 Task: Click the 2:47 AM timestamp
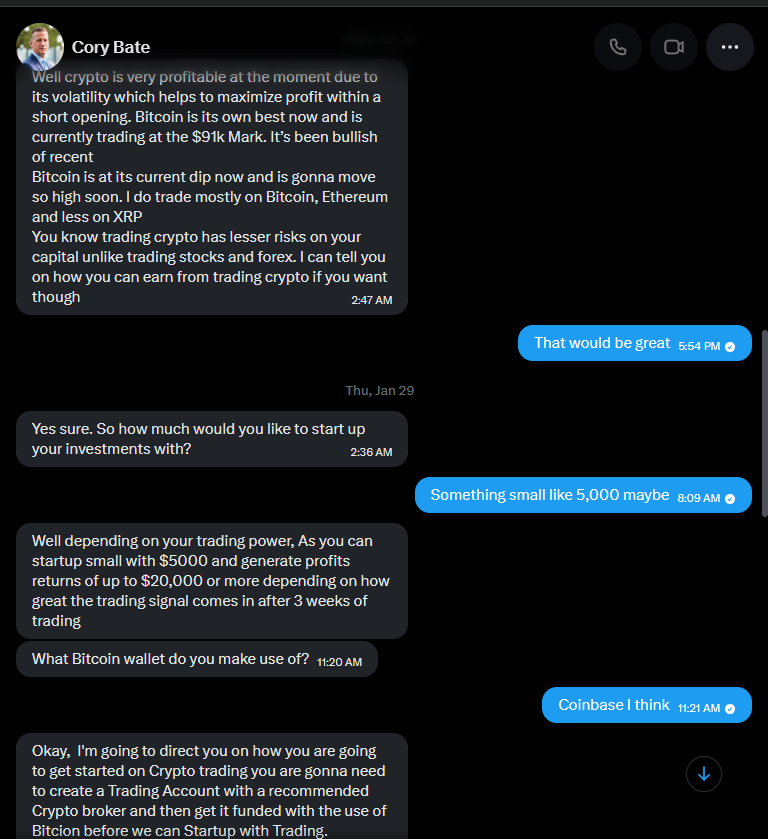(371, 300)
